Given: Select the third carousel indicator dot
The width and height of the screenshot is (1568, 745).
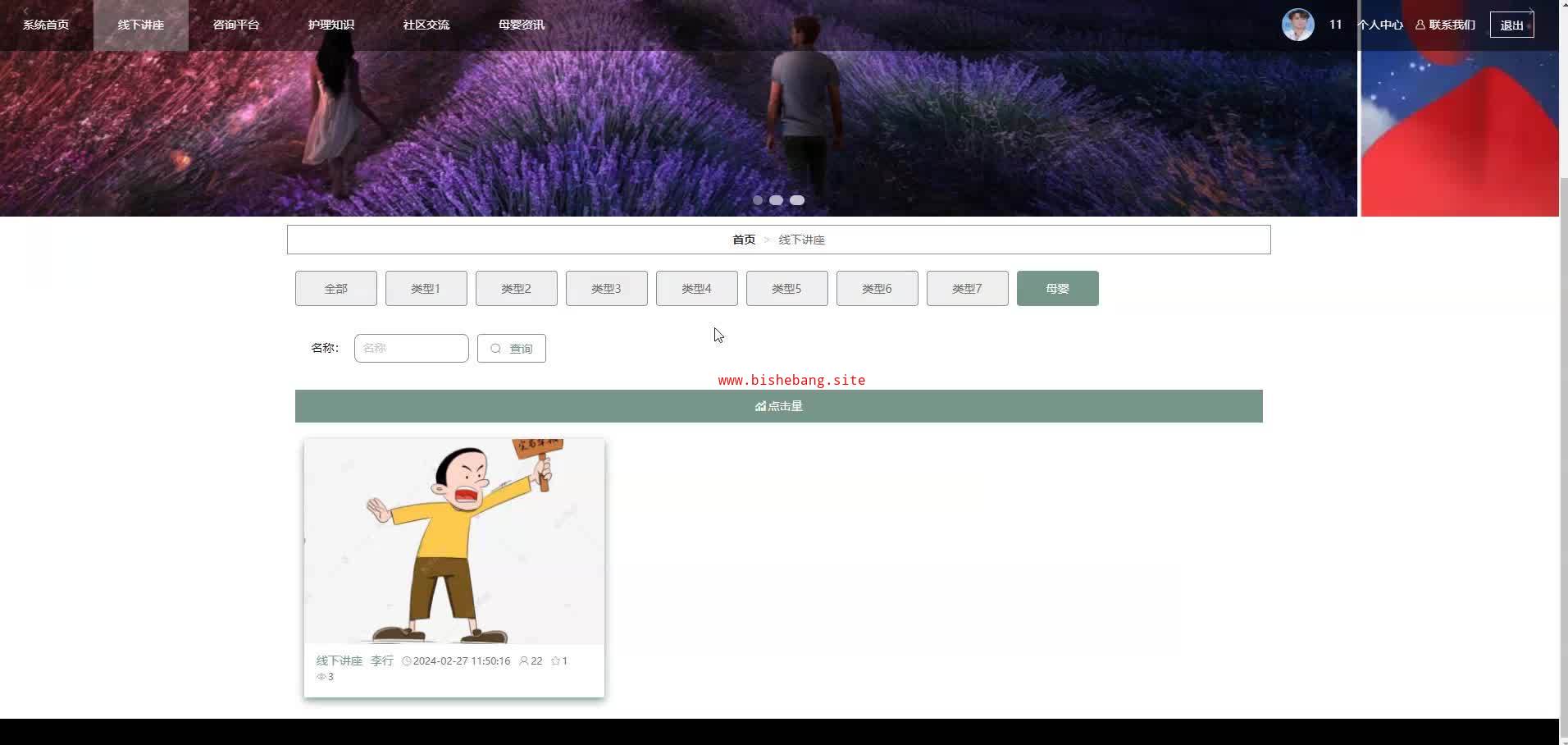Looking at the screenshot, I should [x=797, y=200].
